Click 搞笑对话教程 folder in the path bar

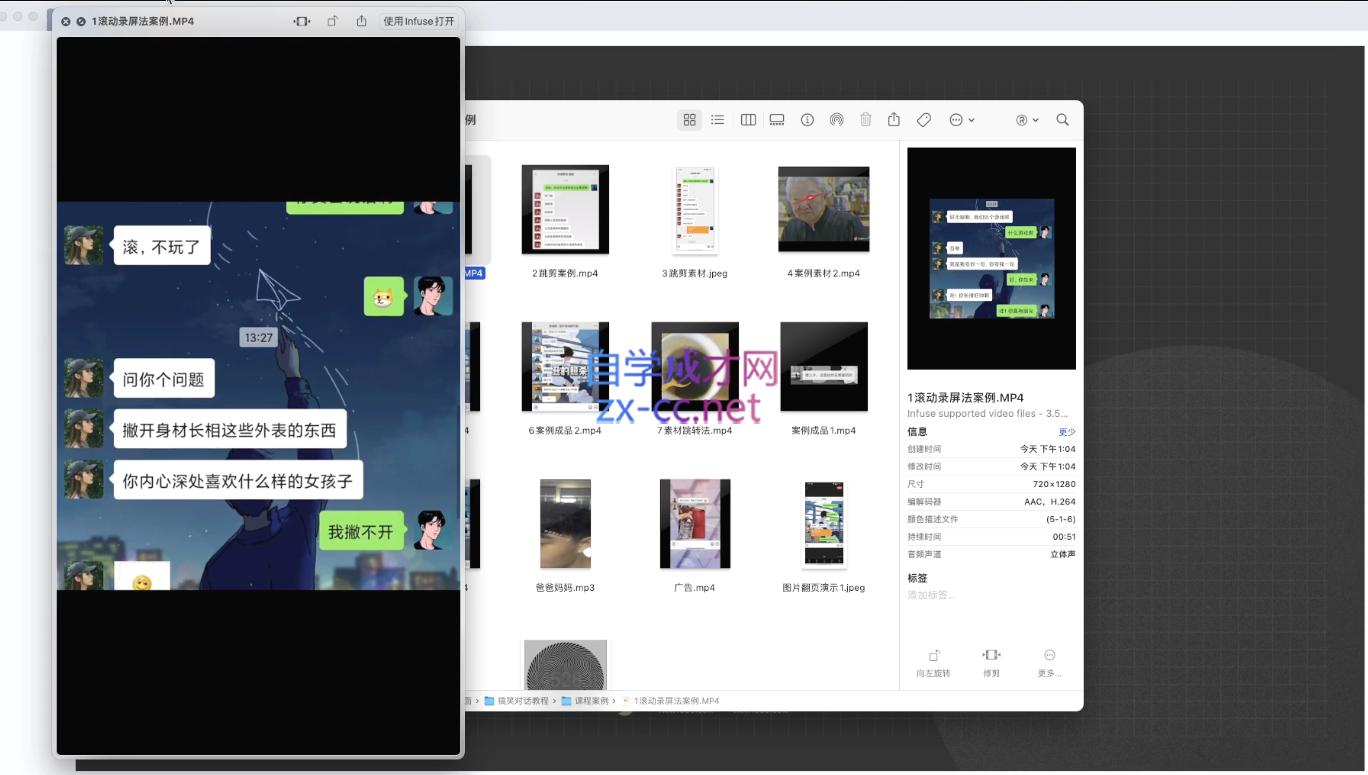[516, 701]
